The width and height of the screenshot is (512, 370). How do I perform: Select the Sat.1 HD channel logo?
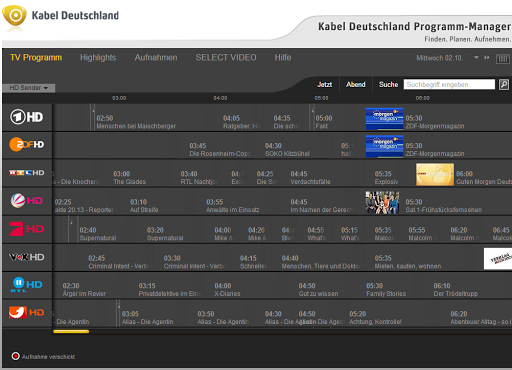pos(27,201)
